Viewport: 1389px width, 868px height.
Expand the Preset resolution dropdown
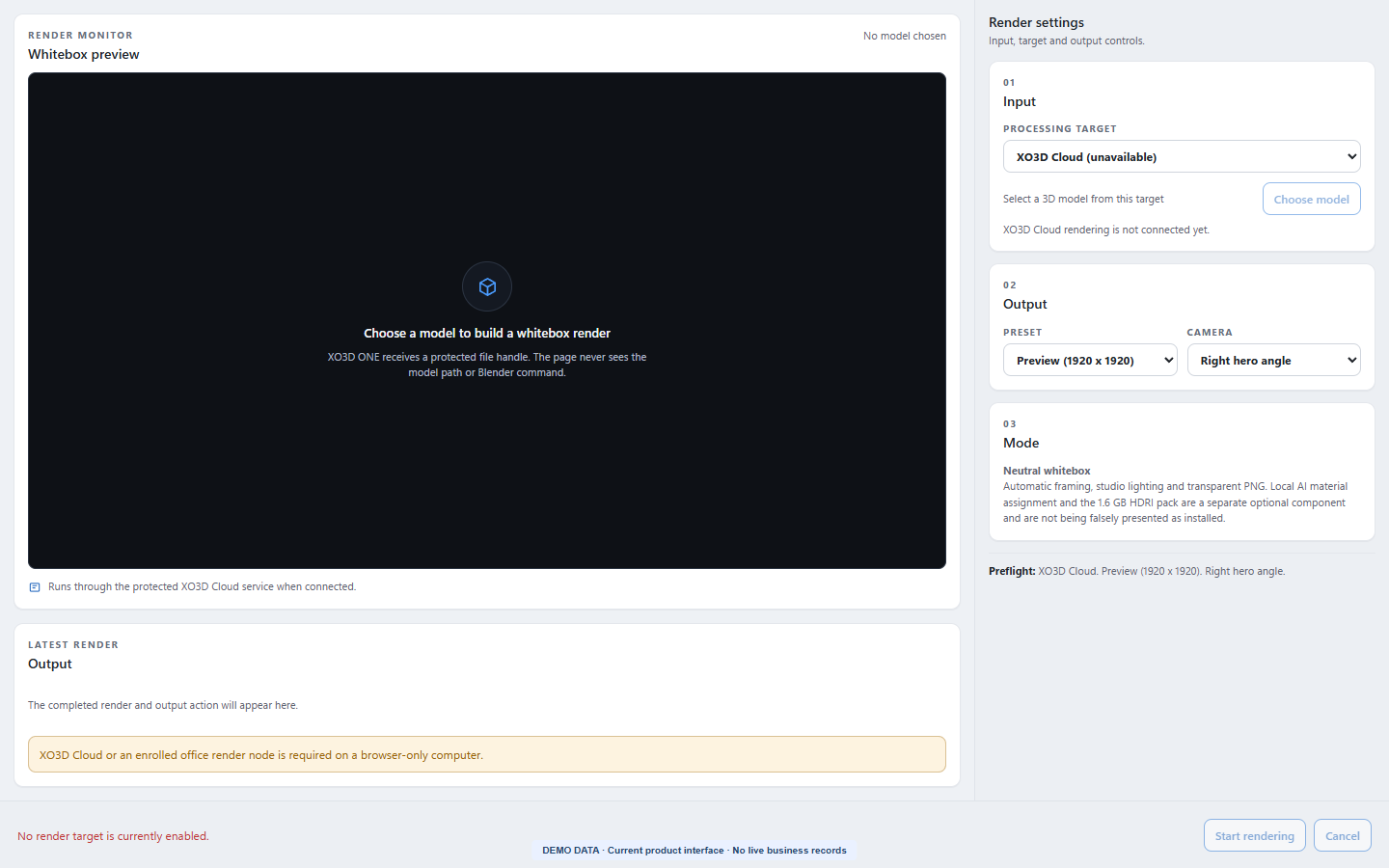(1090, 360)
